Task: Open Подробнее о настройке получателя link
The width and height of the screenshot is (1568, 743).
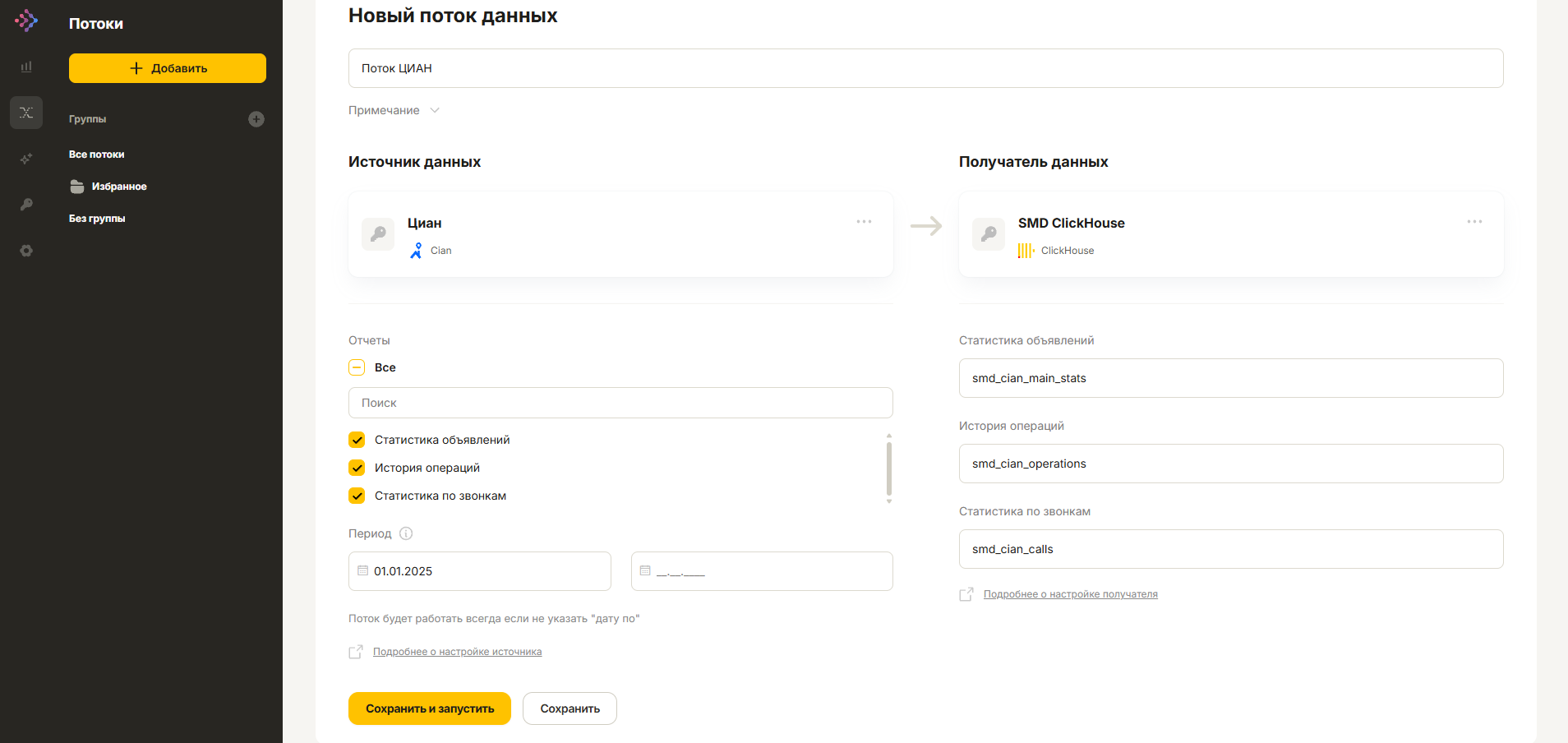Action: [x=1070, y=594]
